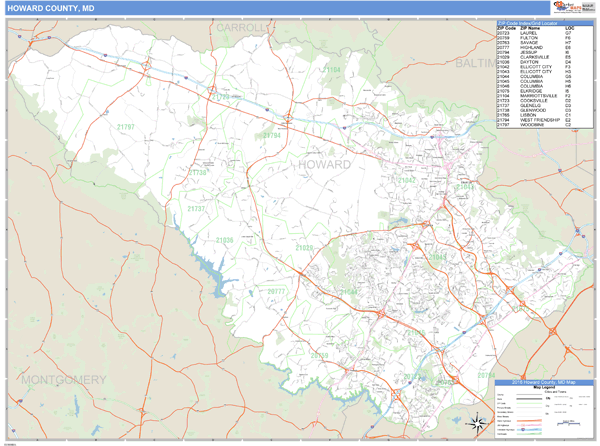The height and width of the screenshot is (446, 600).
Task: Click ZIP code label 20777 on map
Action: coord(276,291)
